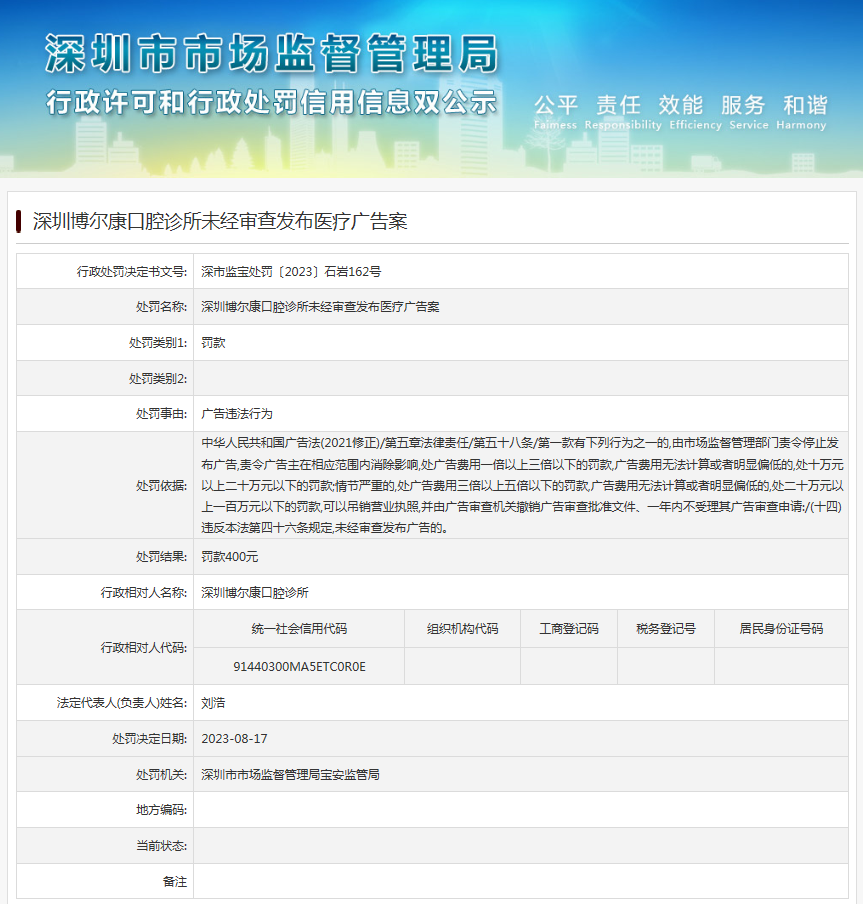863x904 pixels.
Task: Click the 罚款 value in 处罚类别1 row
Action: (x=213, y=343)
